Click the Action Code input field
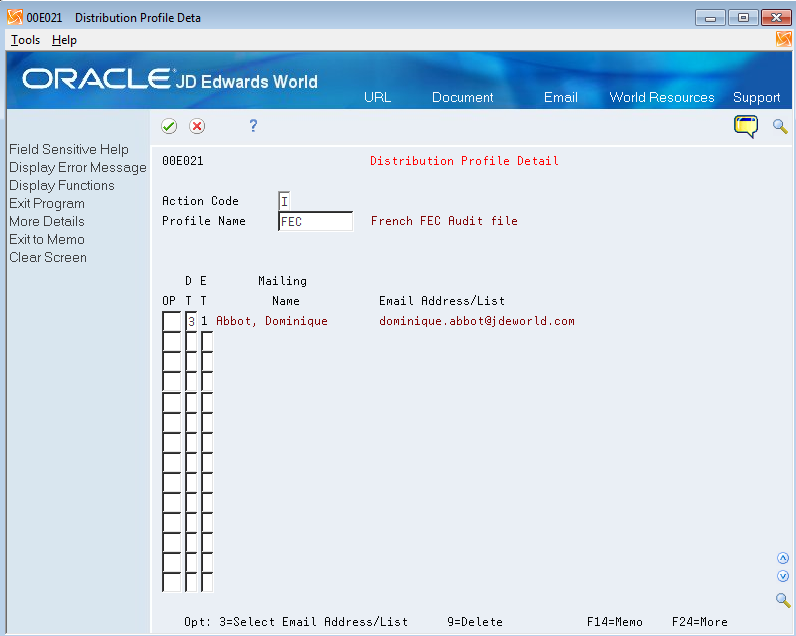The image size is (796, 636). point(284,201)
